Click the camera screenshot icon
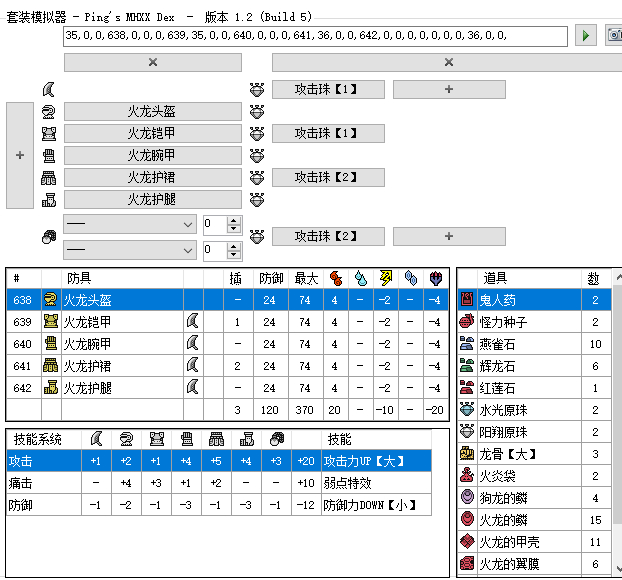The width and height of the screenshot is (622, 580). point(614,36)
